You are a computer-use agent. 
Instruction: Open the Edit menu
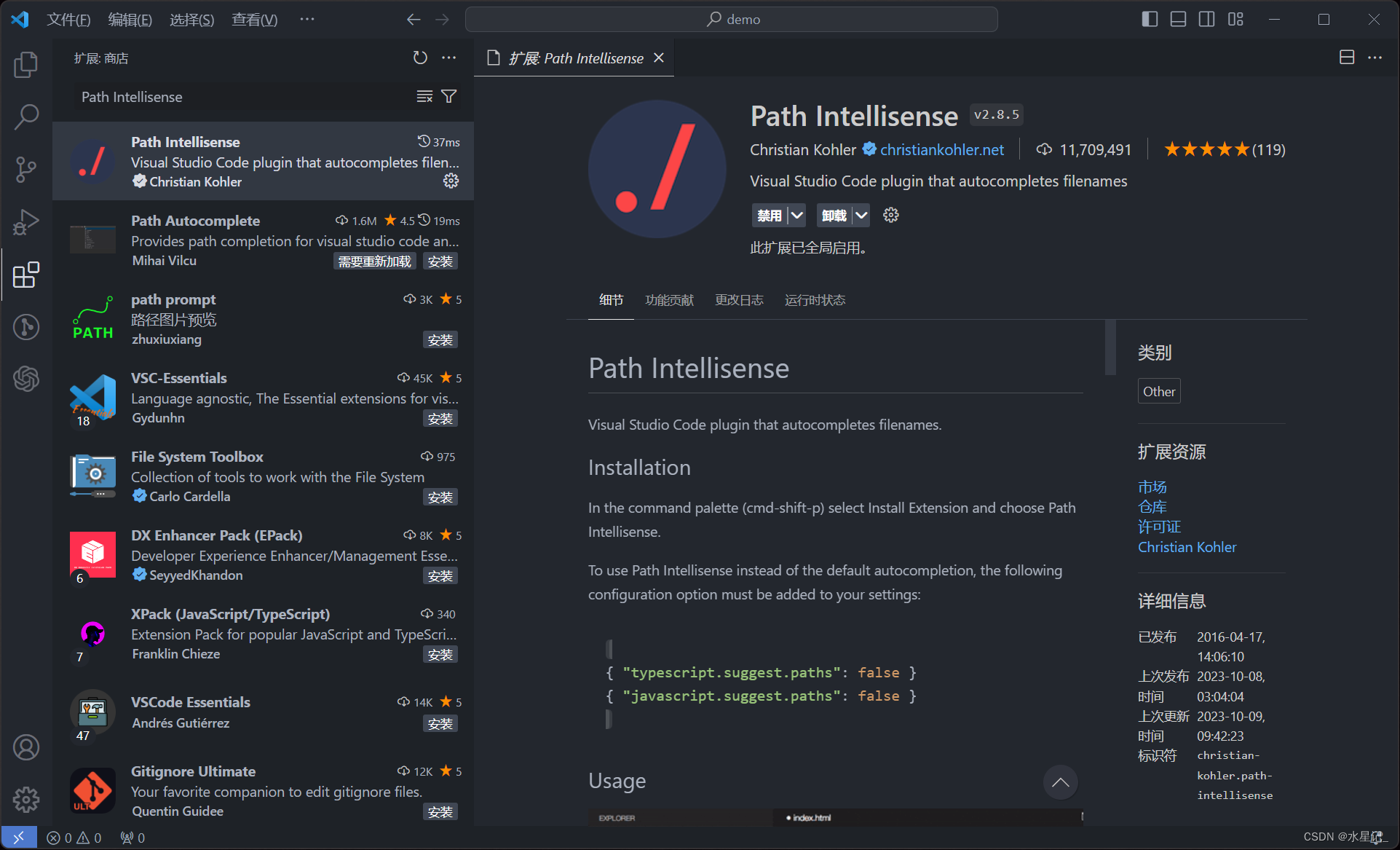pos(130,19)
